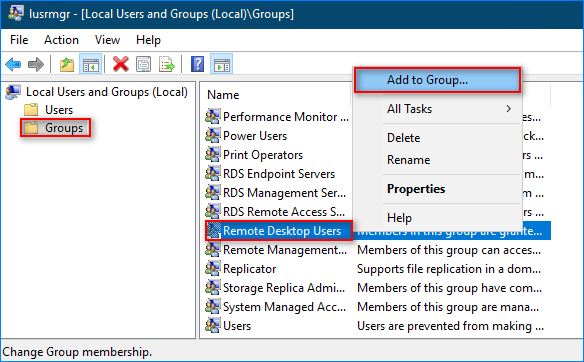This screenshot has height=362, width=584.
Task: Select the Users tree label
Action: tap(59, 110)
